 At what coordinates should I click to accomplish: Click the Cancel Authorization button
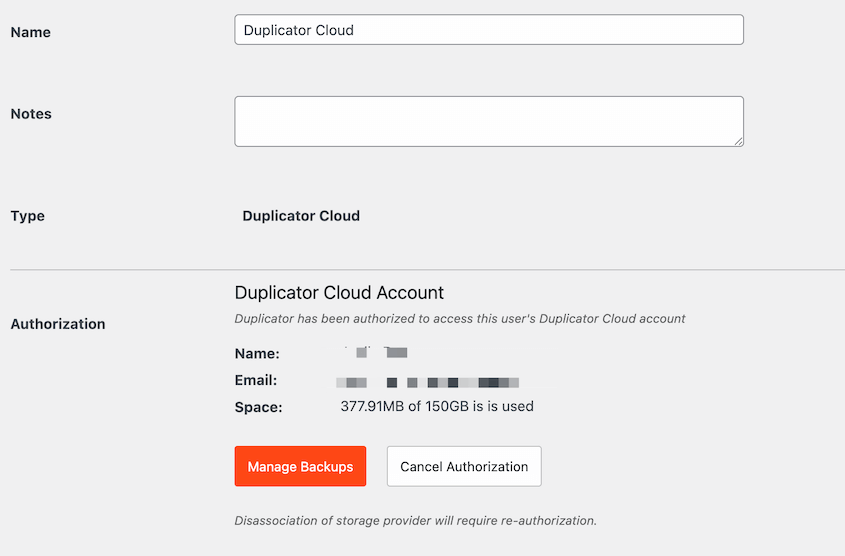[x=464, y=466]
